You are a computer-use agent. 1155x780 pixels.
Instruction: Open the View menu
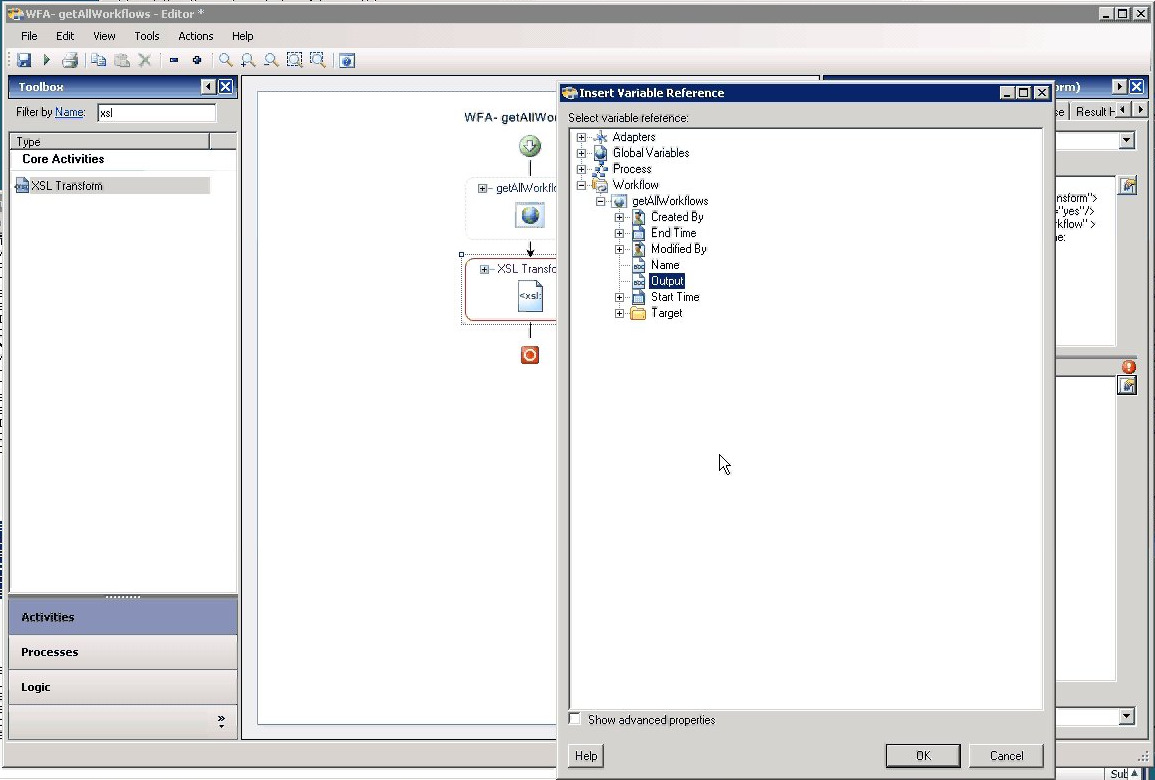(104, 36)
